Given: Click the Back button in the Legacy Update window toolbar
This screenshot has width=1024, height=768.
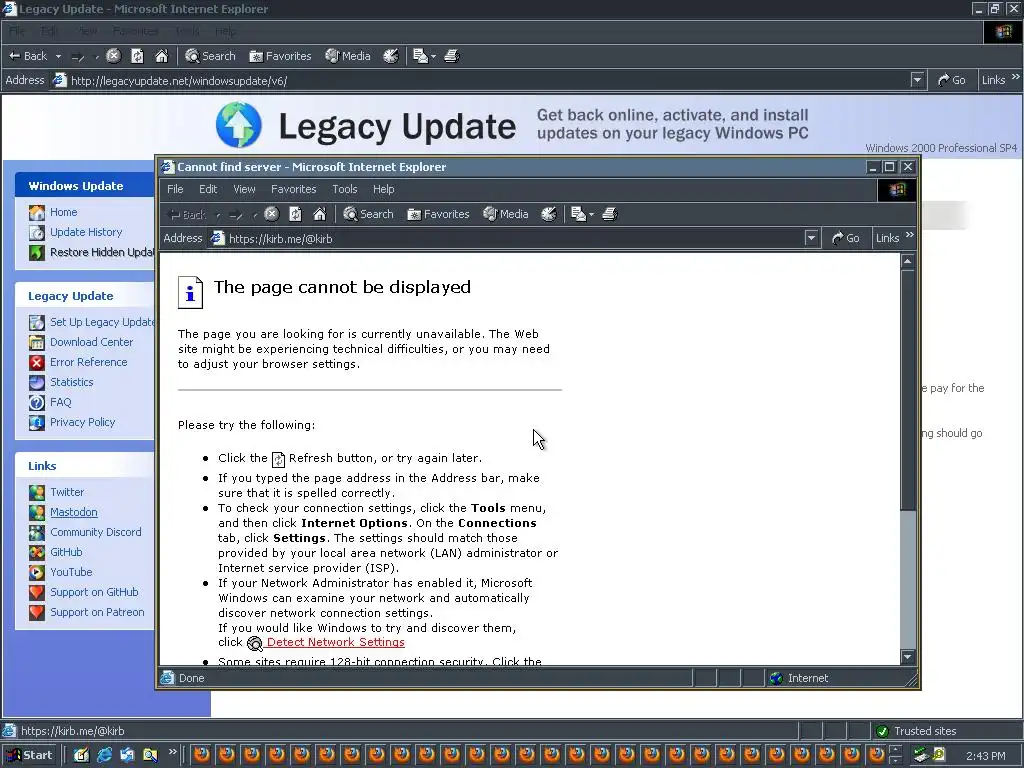Looking at the screenshot, I should click(x=27, y=56).
